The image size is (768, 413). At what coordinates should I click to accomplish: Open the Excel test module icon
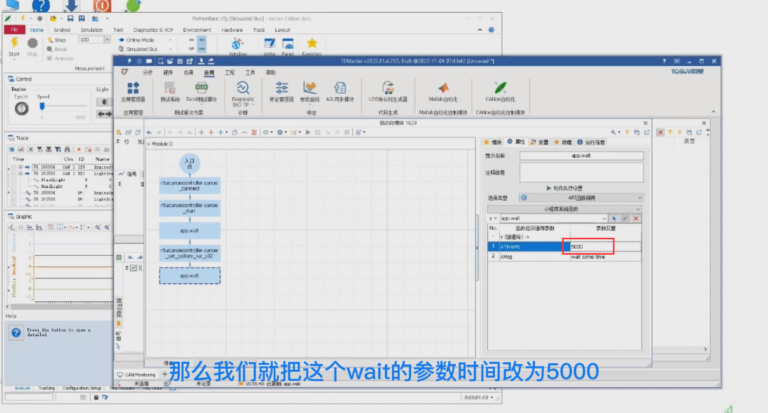tap(201, 88)
